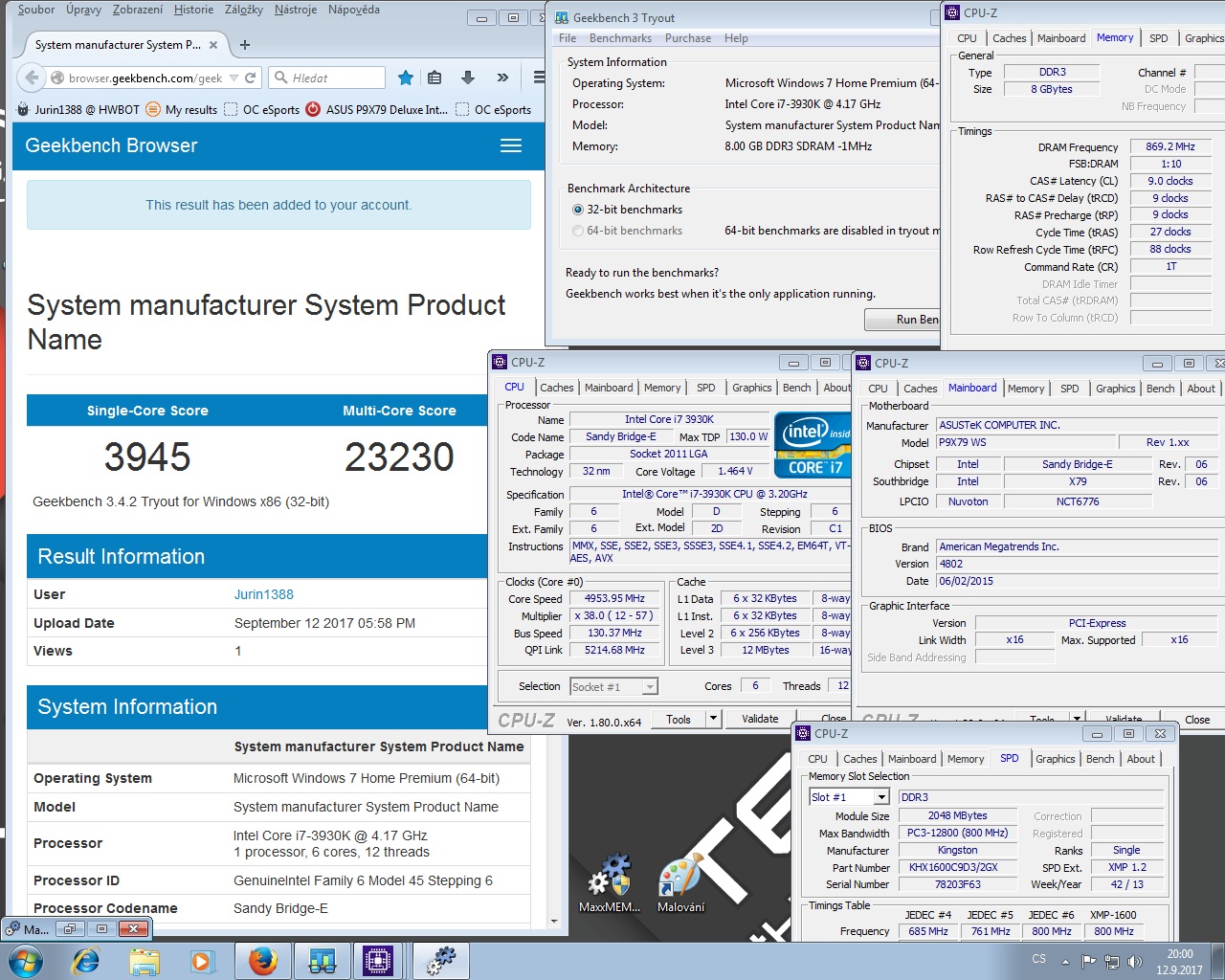Screen dimensions: 1225x980
Task: Open Mainboard tab in the CPU-Z SPD window
Action: pos(912,759)
